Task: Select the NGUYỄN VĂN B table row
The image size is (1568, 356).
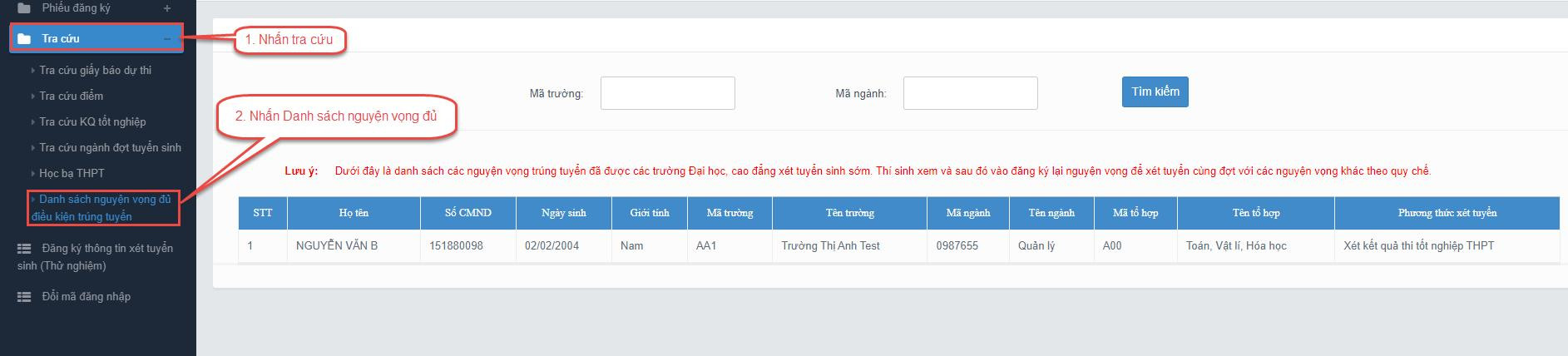Action: [x=337, y=246]
